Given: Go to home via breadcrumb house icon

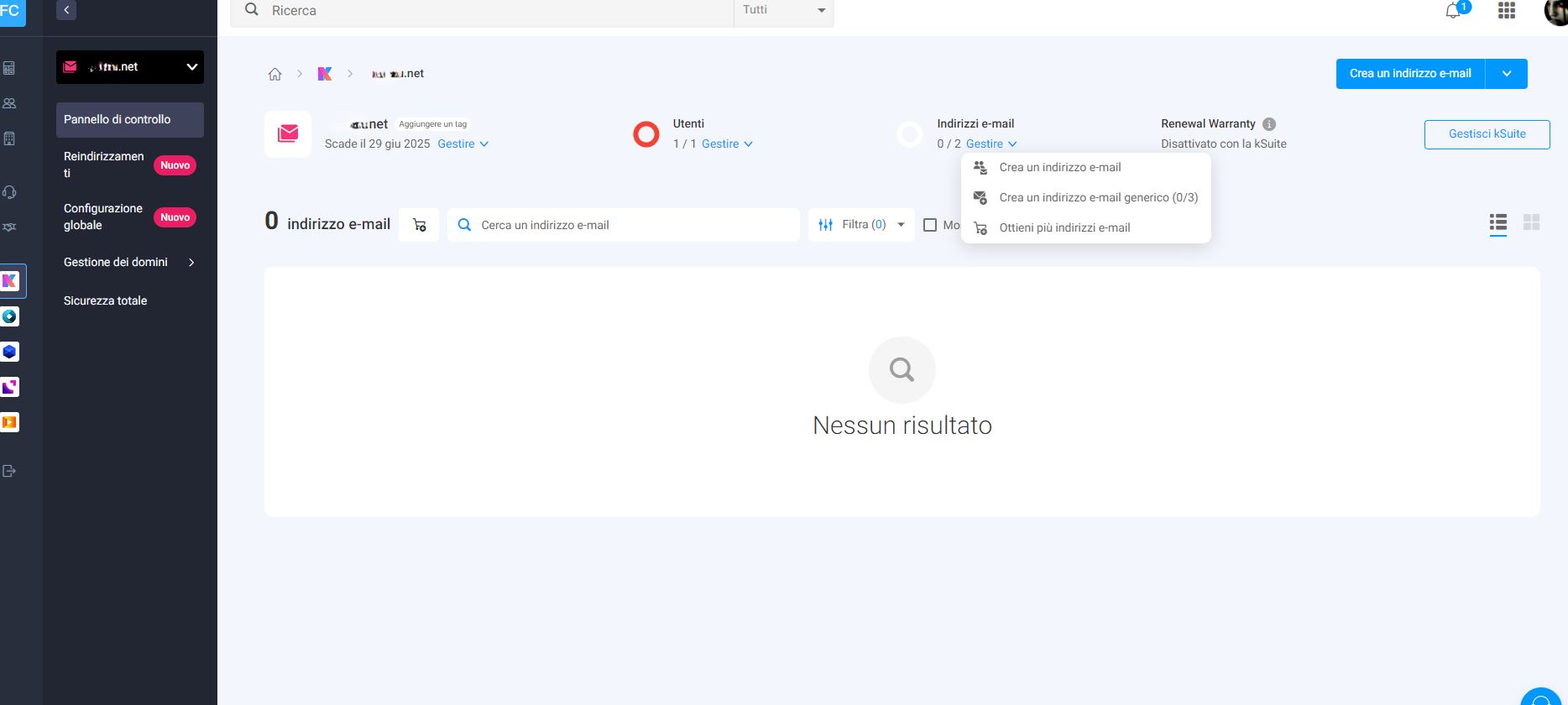Looking at the screenshot, I should pos(274,74).
